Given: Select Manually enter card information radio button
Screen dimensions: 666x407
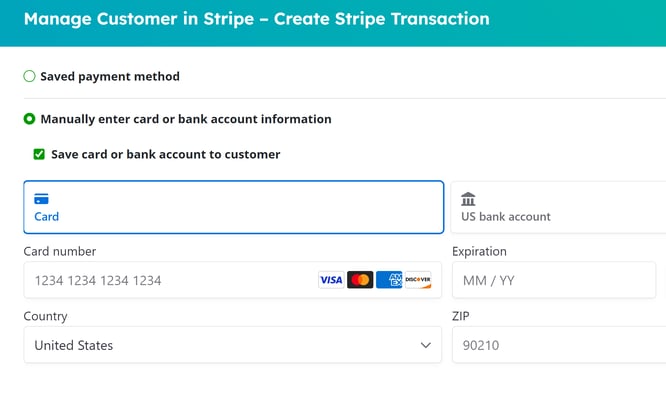Looking at the screenshot, I should 29,119.
